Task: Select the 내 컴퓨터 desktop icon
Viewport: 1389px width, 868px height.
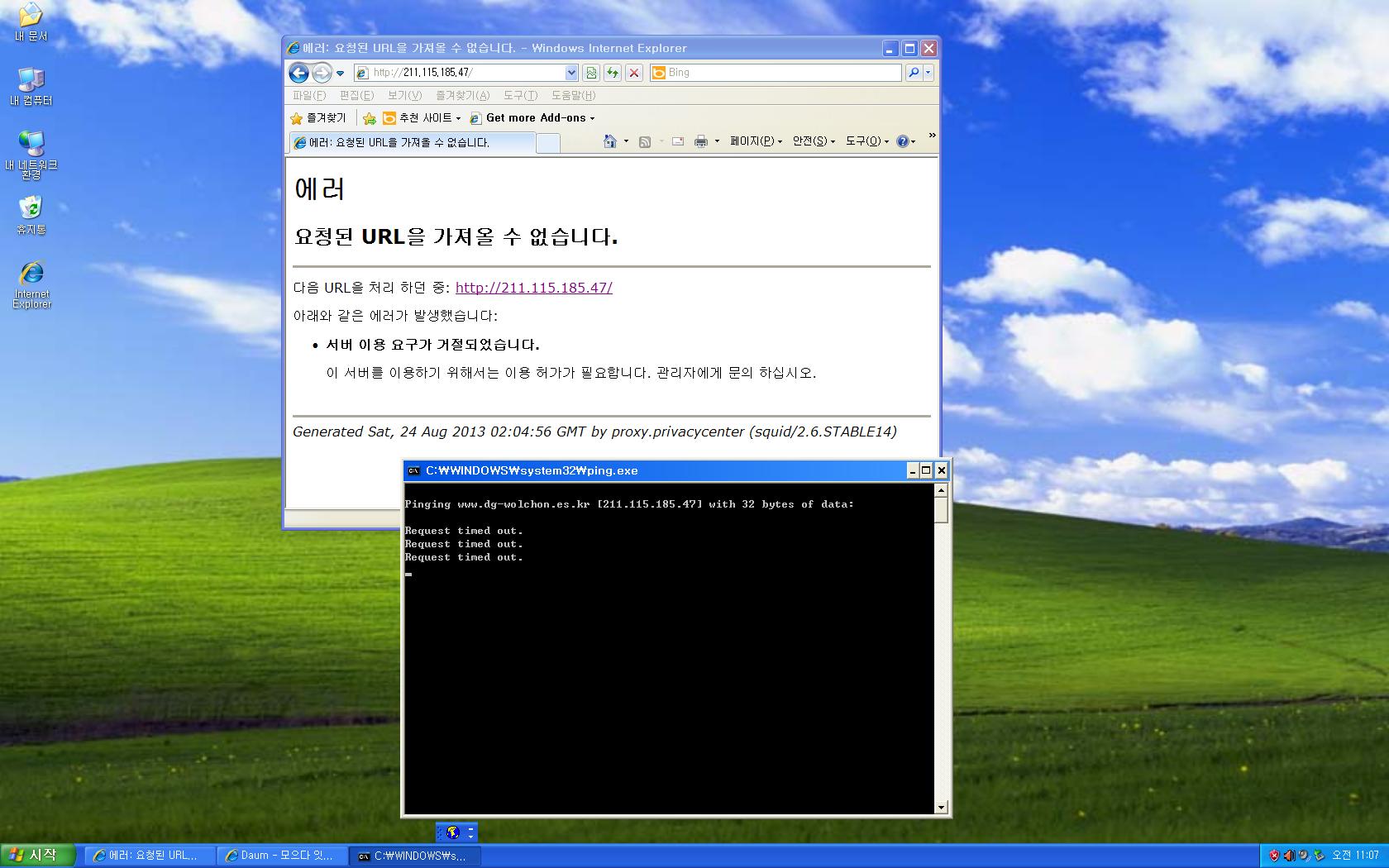Action: pos(31,87)
